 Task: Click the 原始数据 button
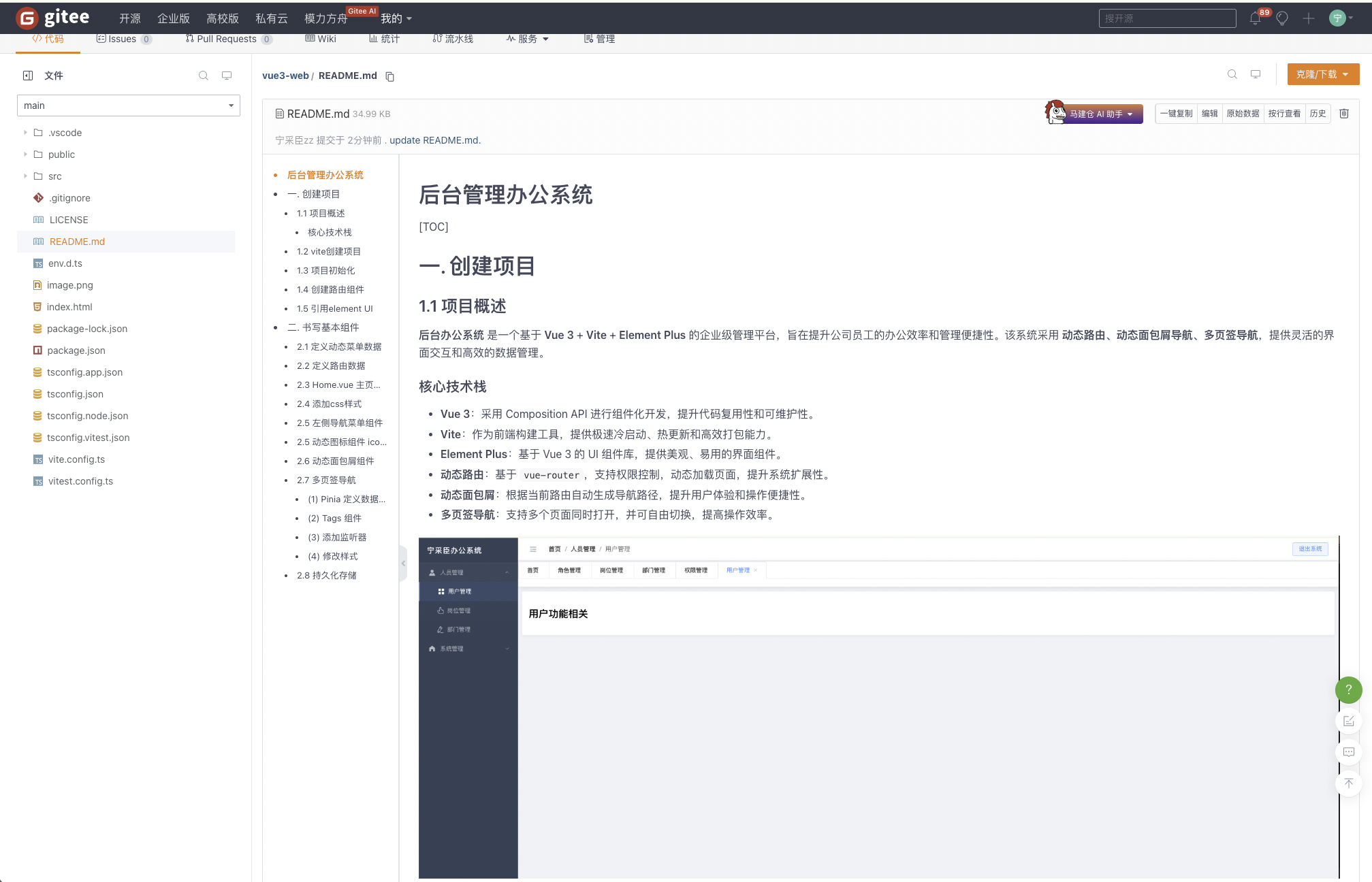pos(1243,114)
